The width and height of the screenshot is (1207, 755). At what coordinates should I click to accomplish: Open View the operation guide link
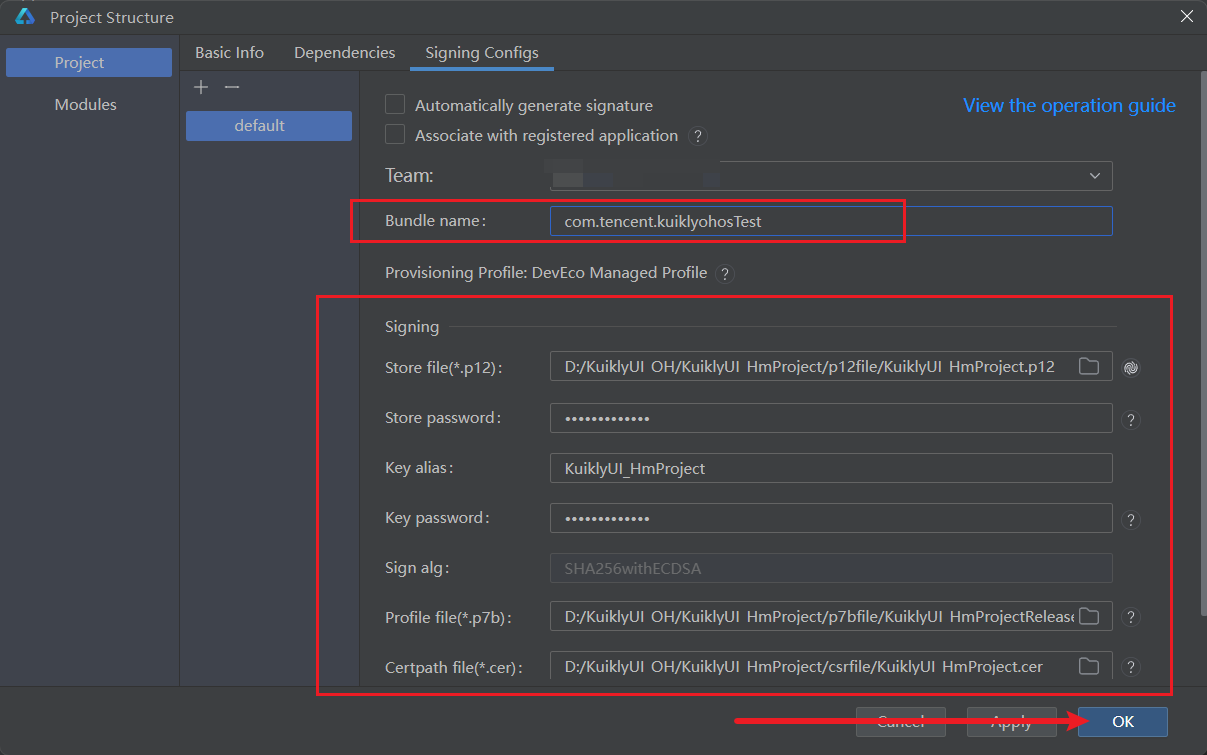pyautogui.click(x=1069, y=105)
